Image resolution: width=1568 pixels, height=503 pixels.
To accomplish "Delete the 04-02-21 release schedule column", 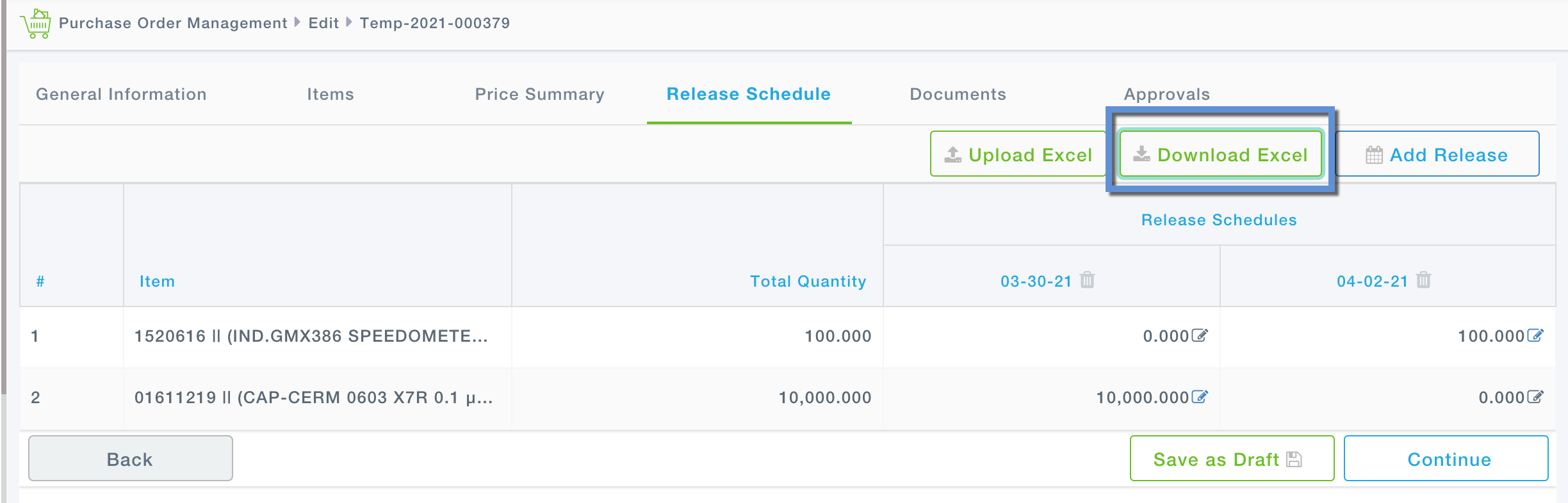I will (1423, 280).
